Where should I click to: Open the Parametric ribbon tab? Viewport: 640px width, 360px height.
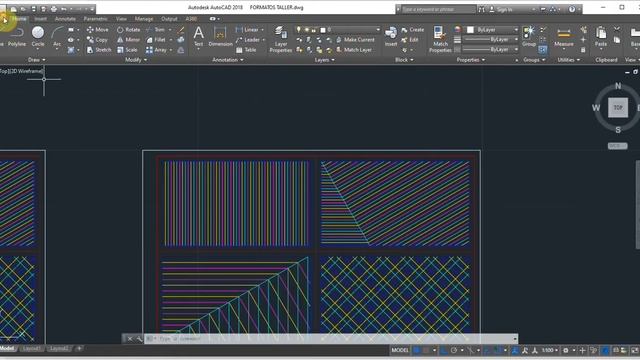(96, 19)
